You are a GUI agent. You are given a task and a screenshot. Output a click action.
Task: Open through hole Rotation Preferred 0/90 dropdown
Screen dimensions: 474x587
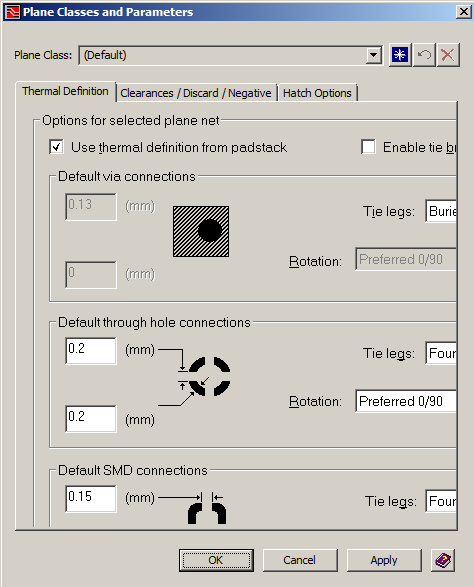tap(406, 401)
